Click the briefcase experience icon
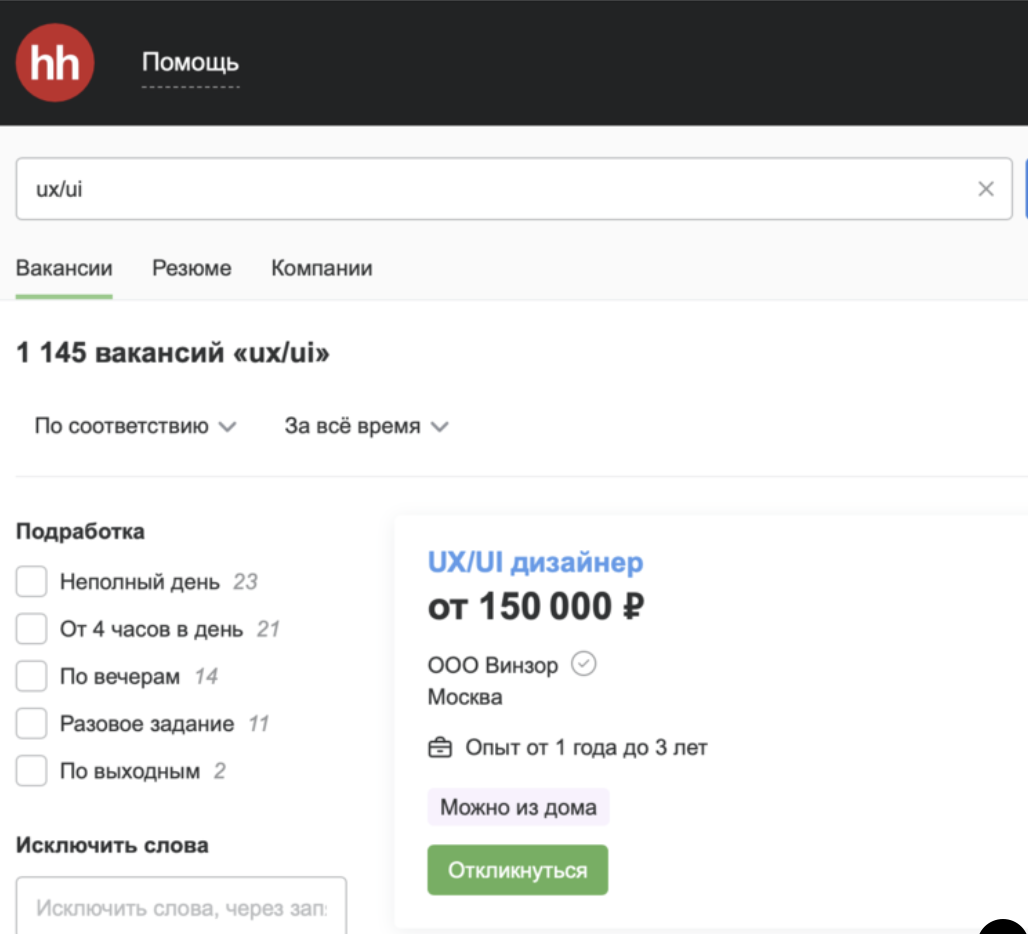The image size is (1028, 934). click(440, 748)
